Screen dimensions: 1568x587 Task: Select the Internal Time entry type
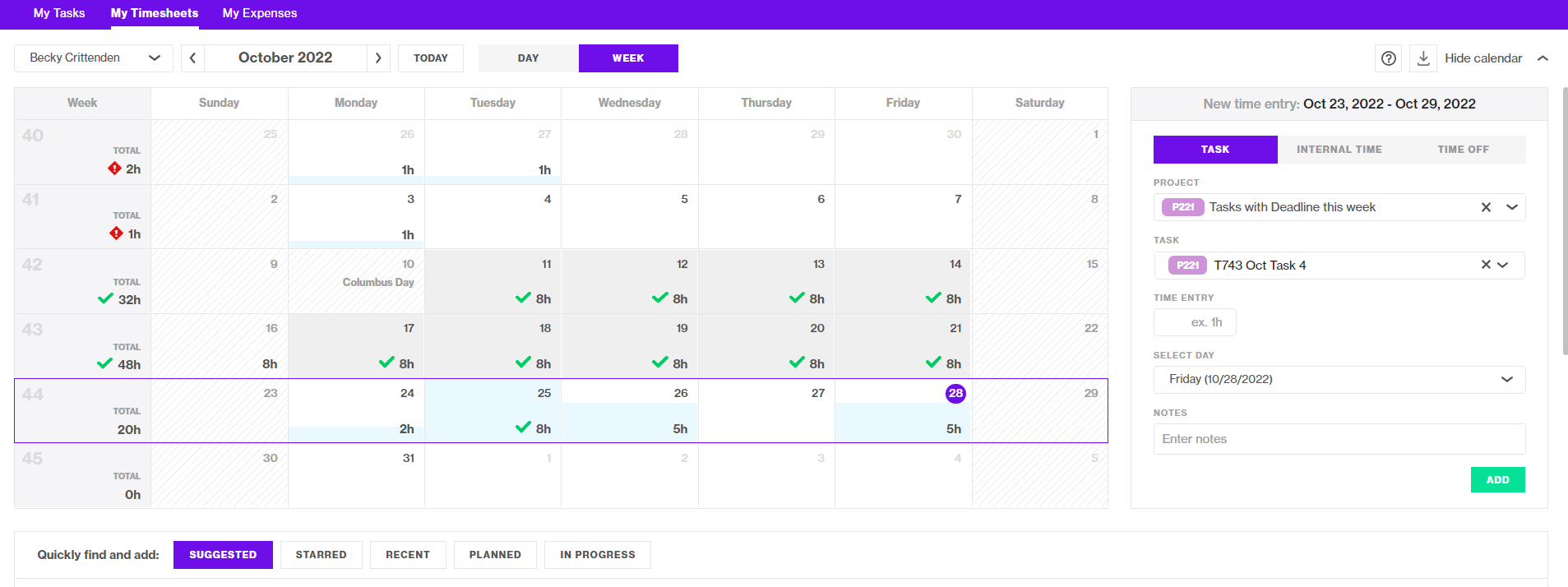pos(1339,150)
